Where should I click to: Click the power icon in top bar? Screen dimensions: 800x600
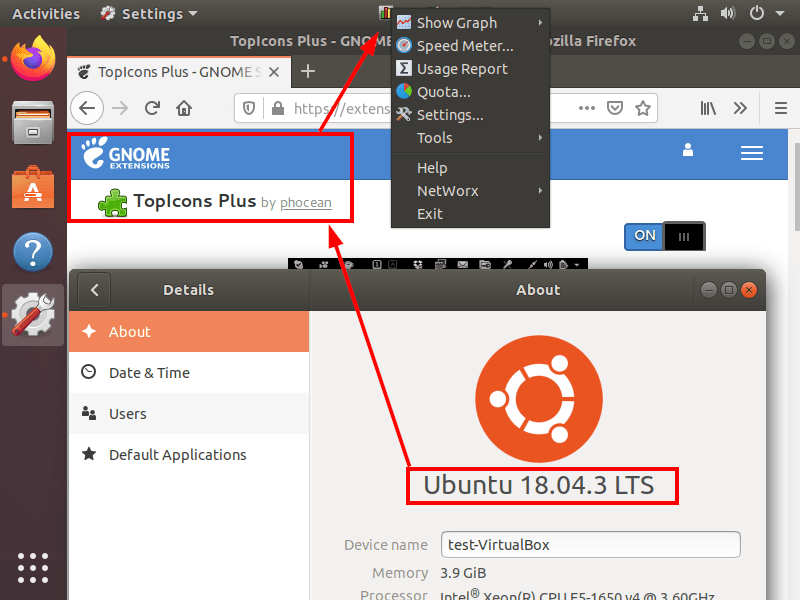tap(757, 13)
